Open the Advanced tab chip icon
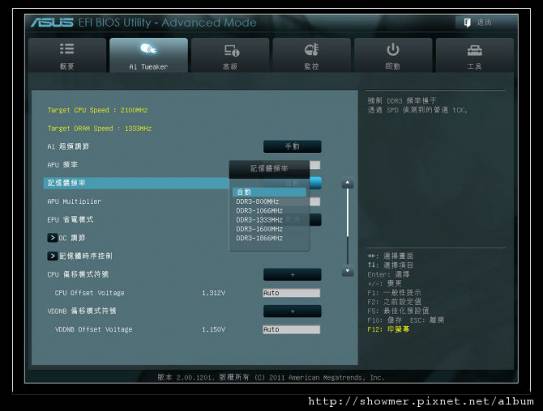543x411 pixels. pos(231,51)
